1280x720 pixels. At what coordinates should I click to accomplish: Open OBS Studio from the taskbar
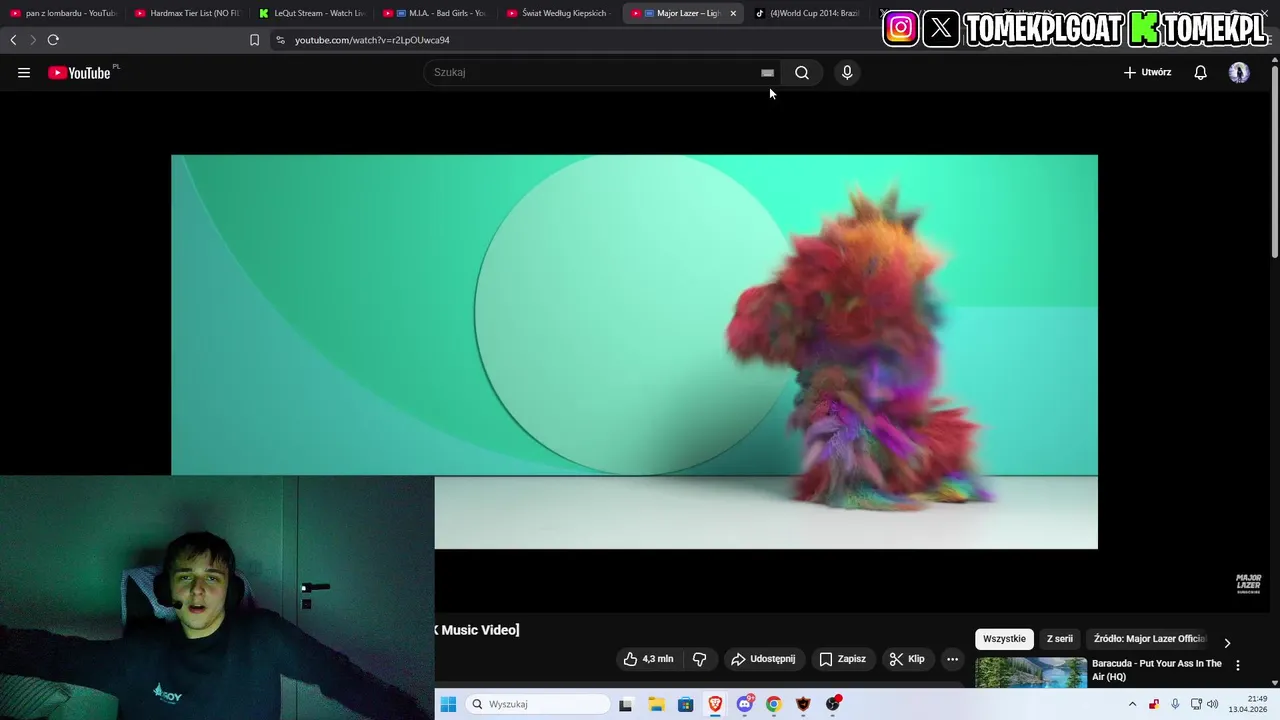833,704
